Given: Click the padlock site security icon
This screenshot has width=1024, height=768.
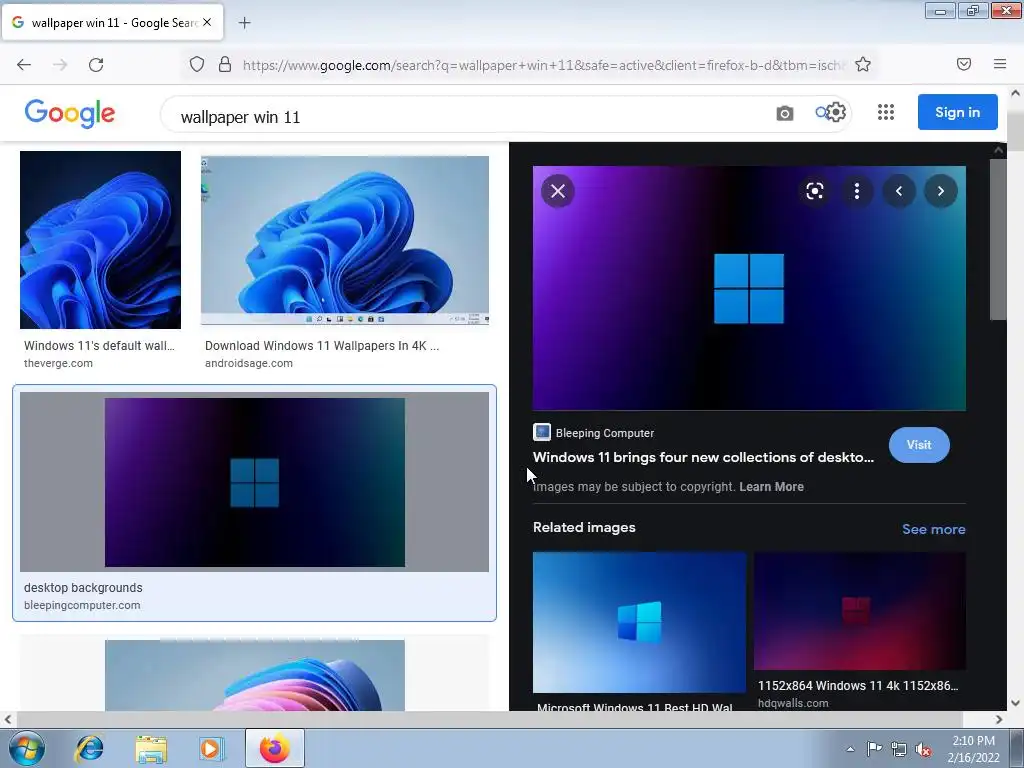Looking at the screenshot, I should tap(225, 64).
